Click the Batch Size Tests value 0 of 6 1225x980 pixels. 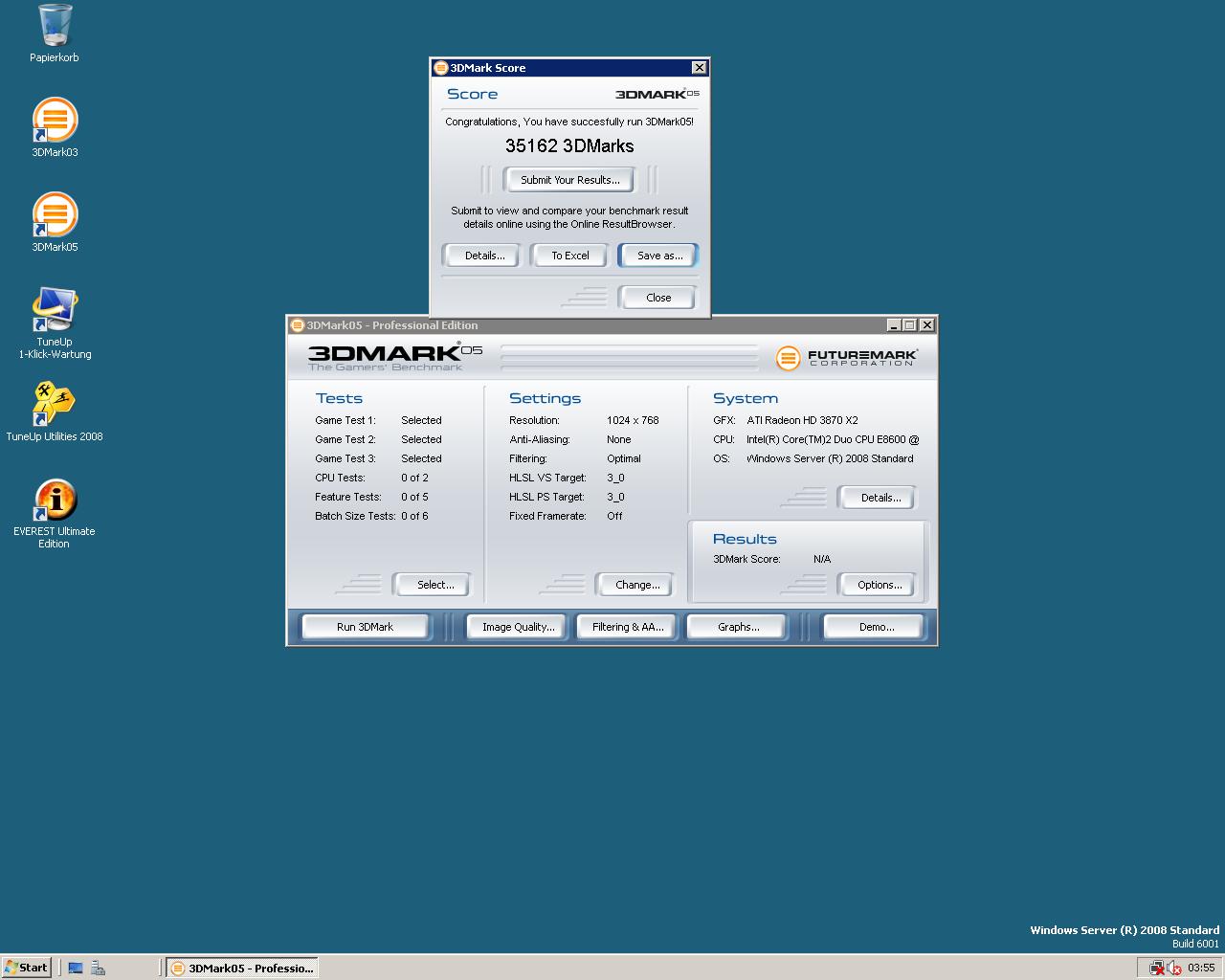[x=414, y=516]
